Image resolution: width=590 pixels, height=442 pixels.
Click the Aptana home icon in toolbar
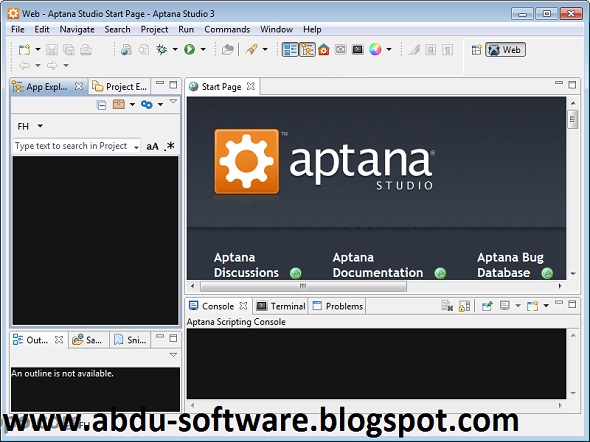coord(324,49)
